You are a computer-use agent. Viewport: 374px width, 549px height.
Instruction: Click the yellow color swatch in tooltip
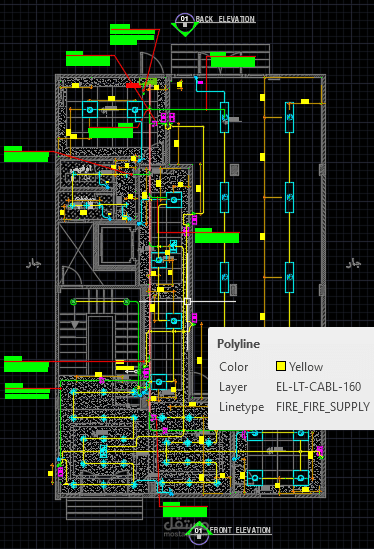point(280,366)
